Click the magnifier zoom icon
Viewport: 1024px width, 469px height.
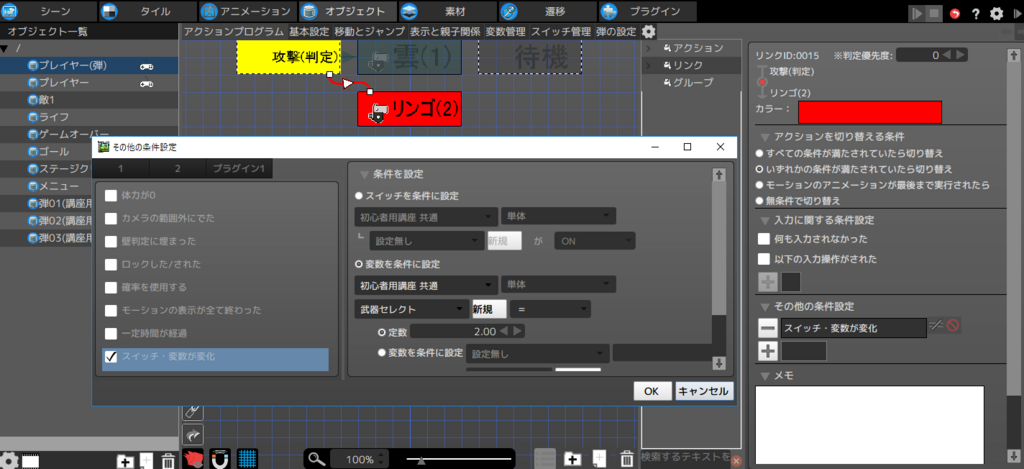point(317,459)
